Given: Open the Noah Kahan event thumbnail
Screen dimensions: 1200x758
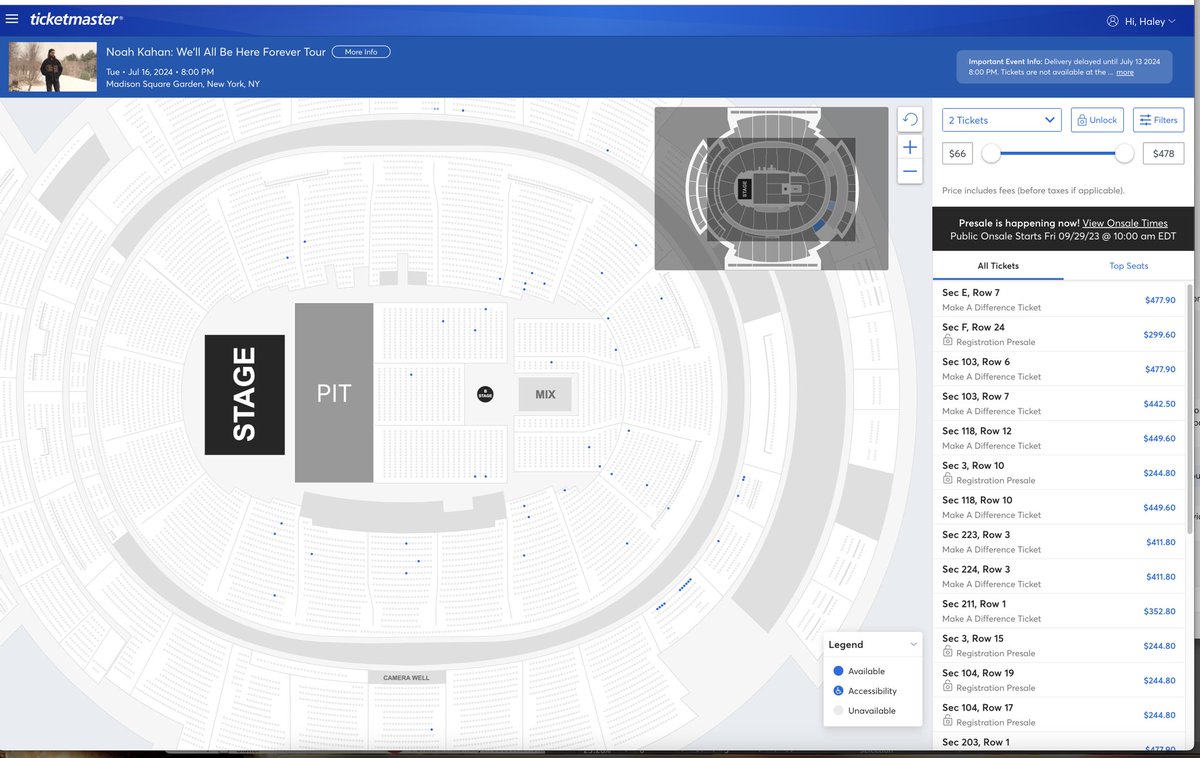Looking at the screenshot, I should click(53, 67).
